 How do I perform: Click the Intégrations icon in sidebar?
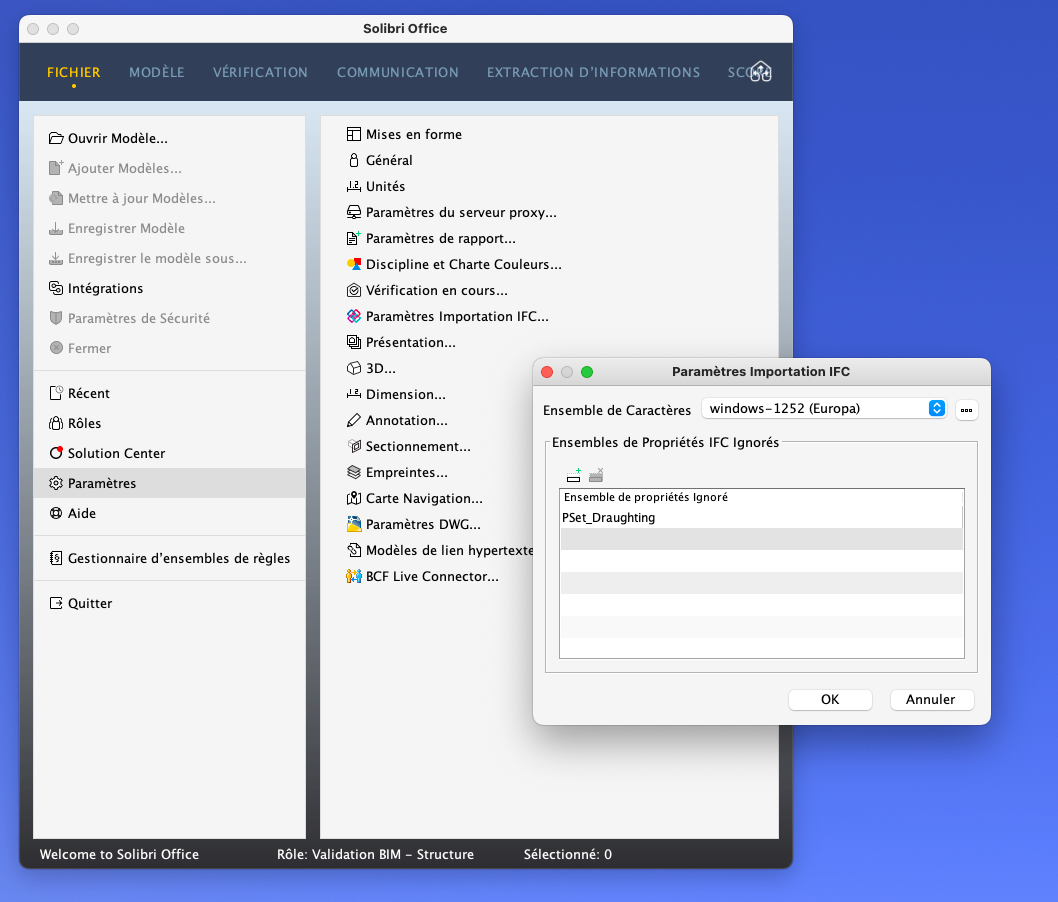click(x=56, y=288)
